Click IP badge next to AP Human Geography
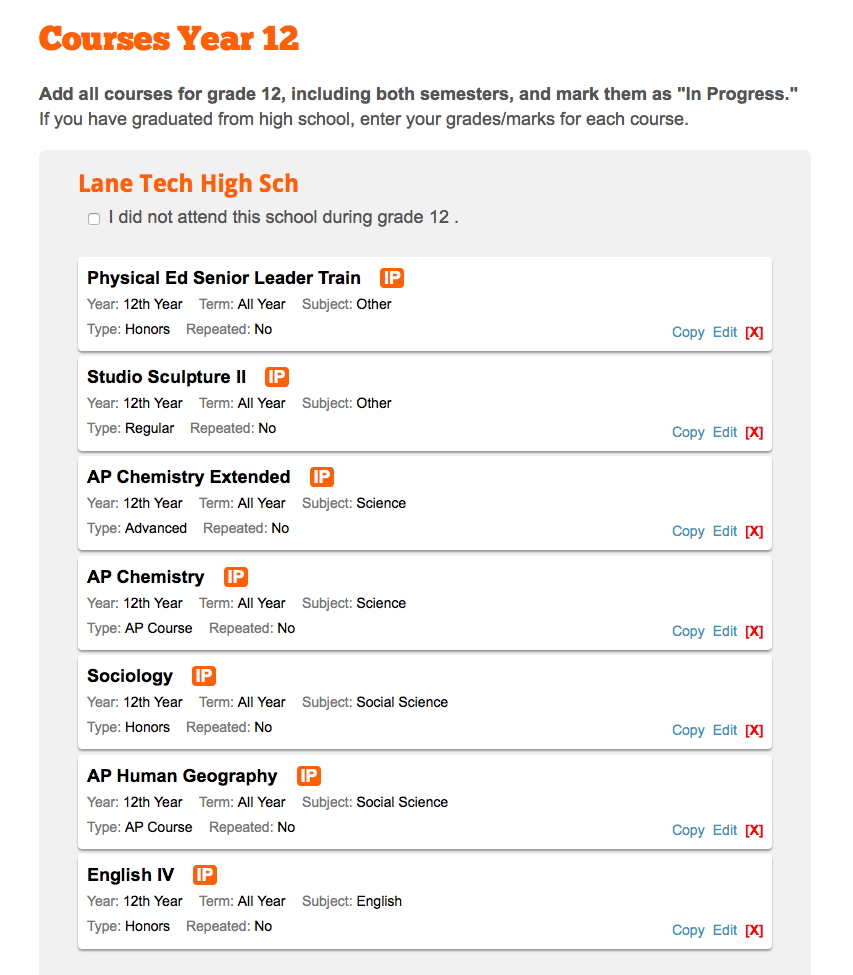The height and width of the screenshot is (975, 853). pyautogui.click(x=308, y=776)
